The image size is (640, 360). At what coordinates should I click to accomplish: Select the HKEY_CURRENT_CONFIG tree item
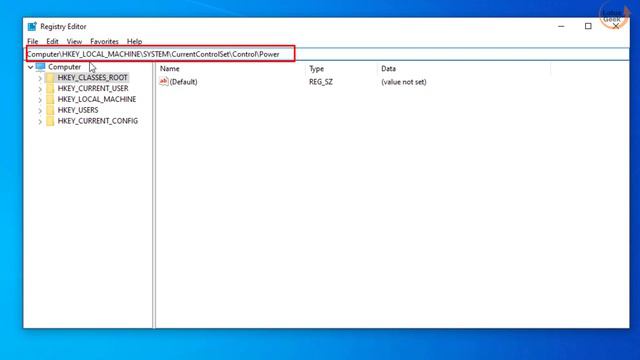[98, 121]
